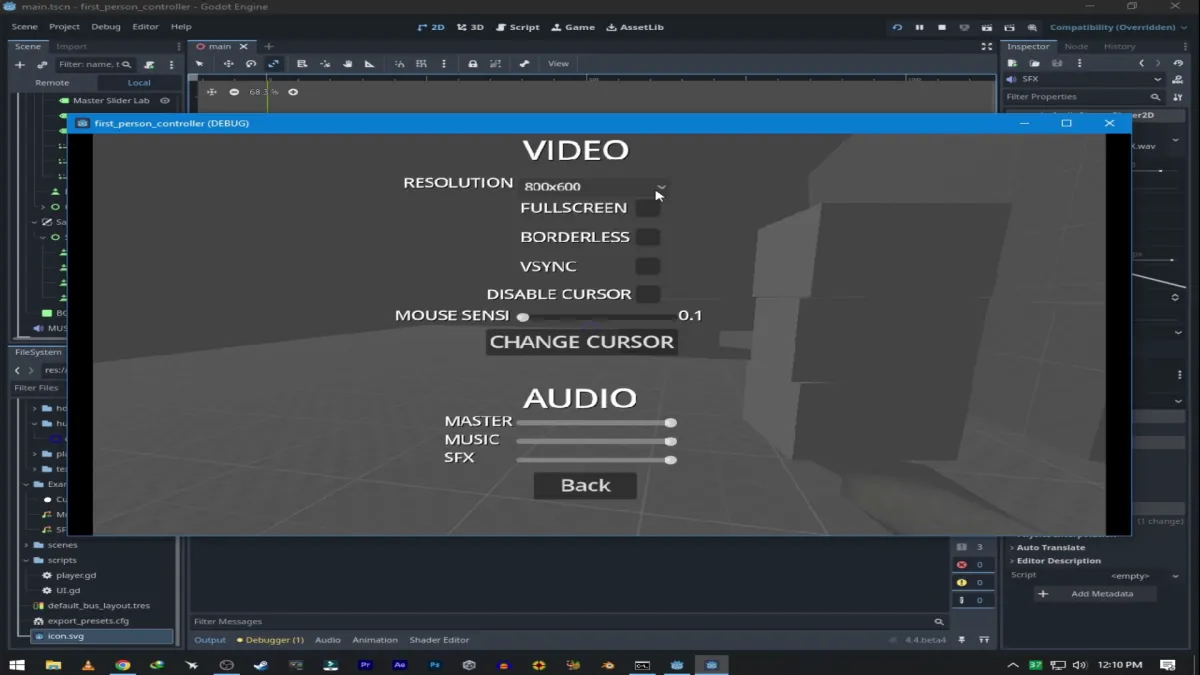Enable the BORDERLESS checkbox

pyautogui.click(x=648, y=237)
